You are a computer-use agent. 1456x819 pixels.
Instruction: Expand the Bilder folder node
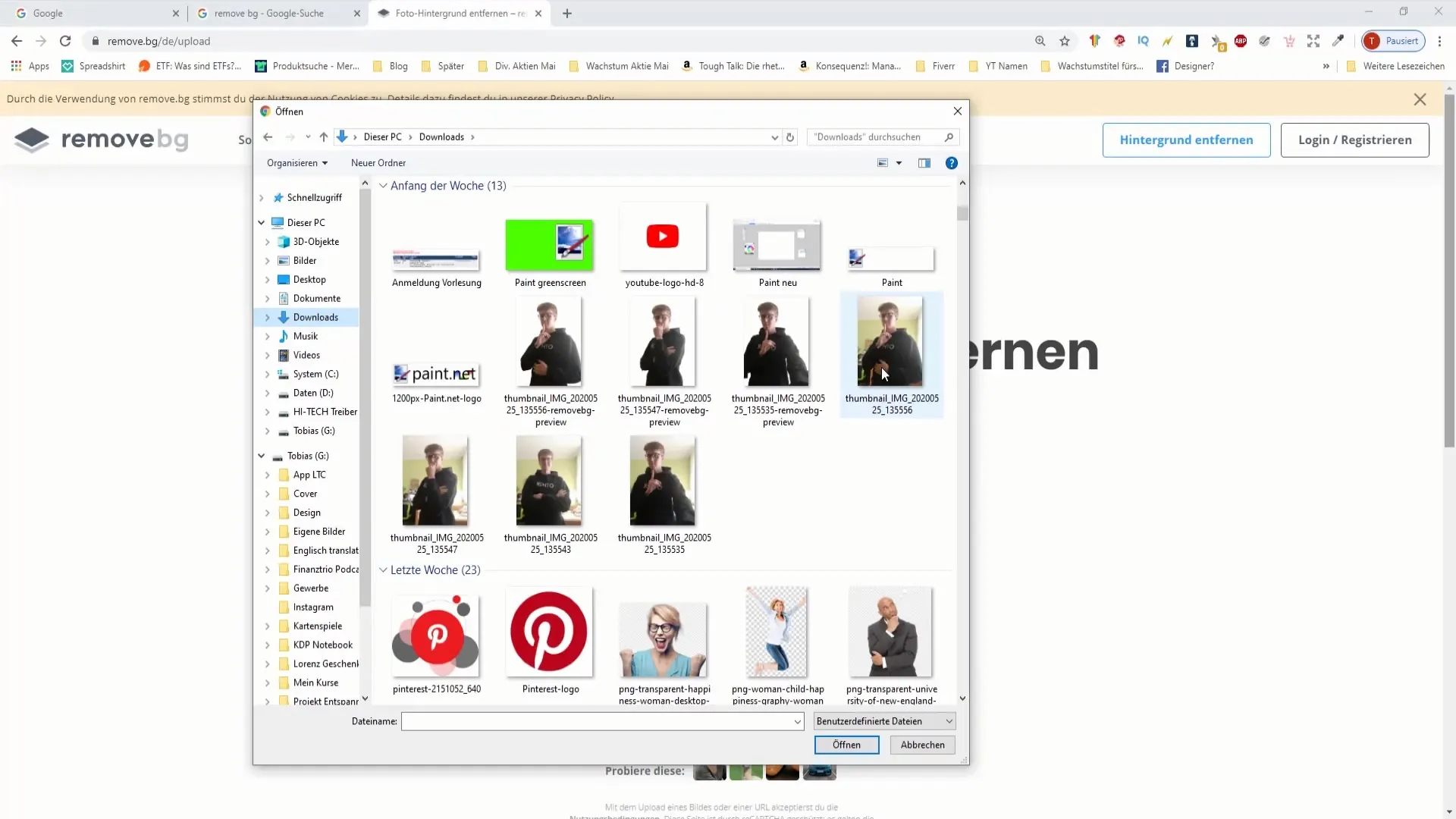tap(268, 261)
